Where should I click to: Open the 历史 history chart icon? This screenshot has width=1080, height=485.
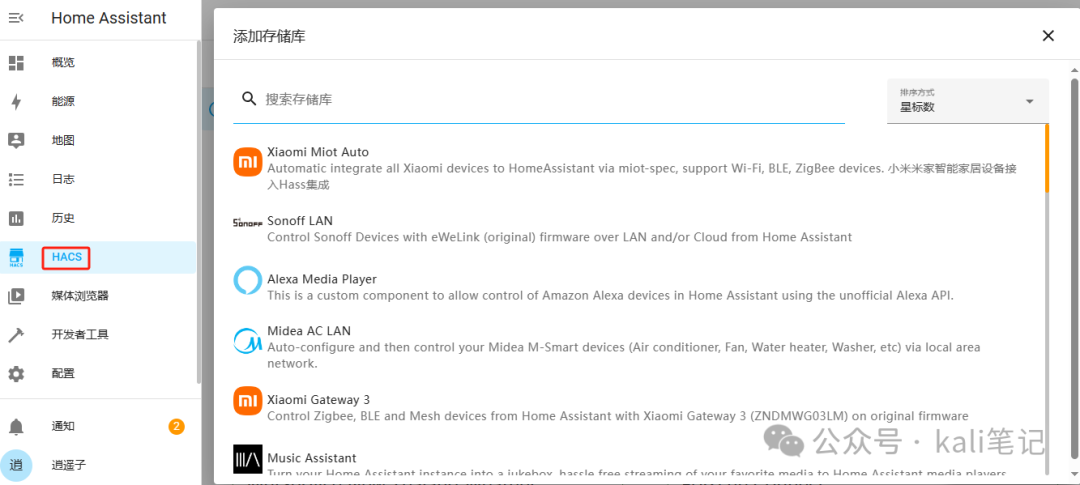coord(16,218)
